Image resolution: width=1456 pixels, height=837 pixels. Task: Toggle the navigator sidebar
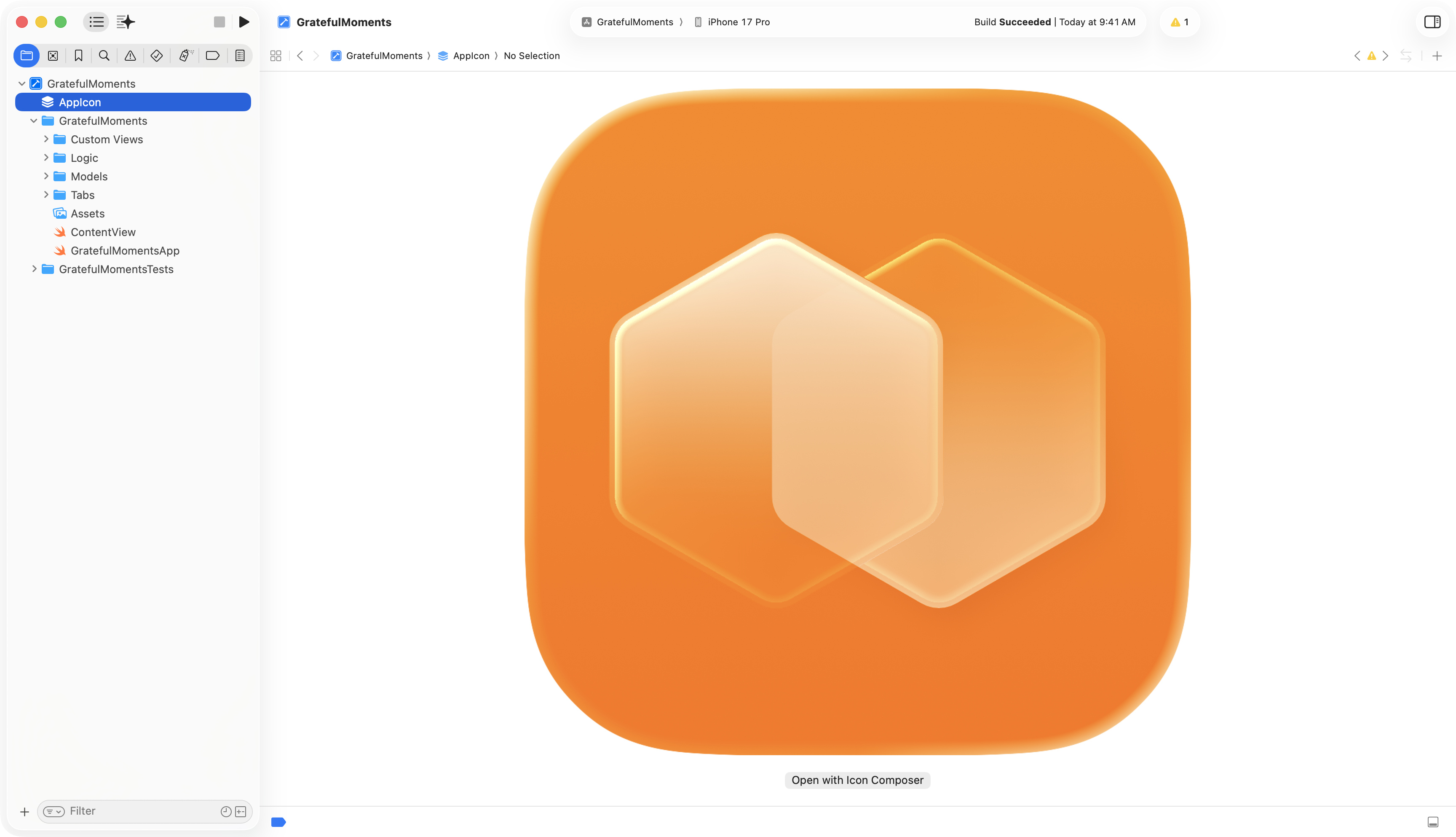[96, 22]
